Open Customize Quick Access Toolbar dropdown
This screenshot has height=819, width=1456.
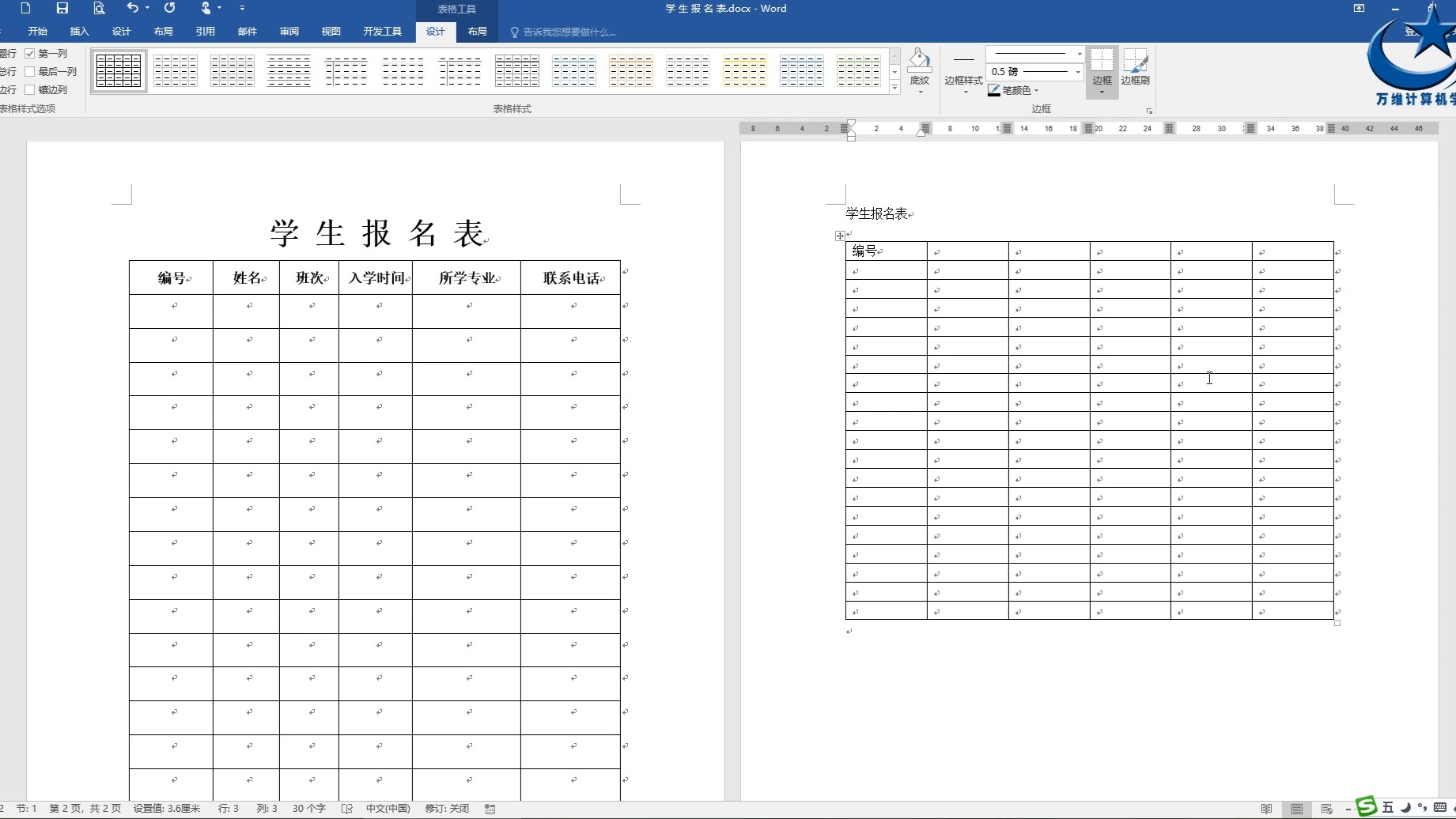[242, 8]
